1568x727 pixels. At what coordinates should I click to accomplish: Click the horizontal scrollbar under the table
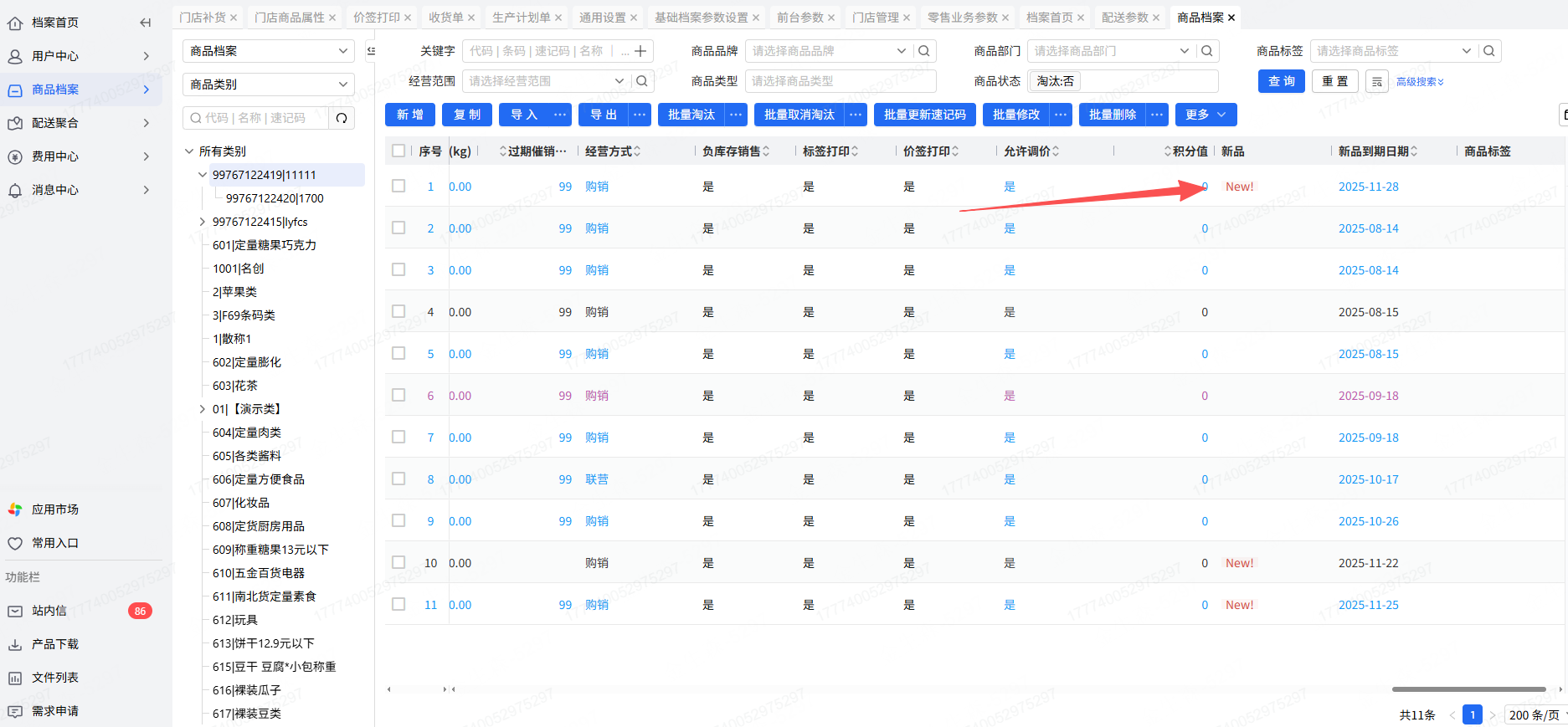point(1468,689)
